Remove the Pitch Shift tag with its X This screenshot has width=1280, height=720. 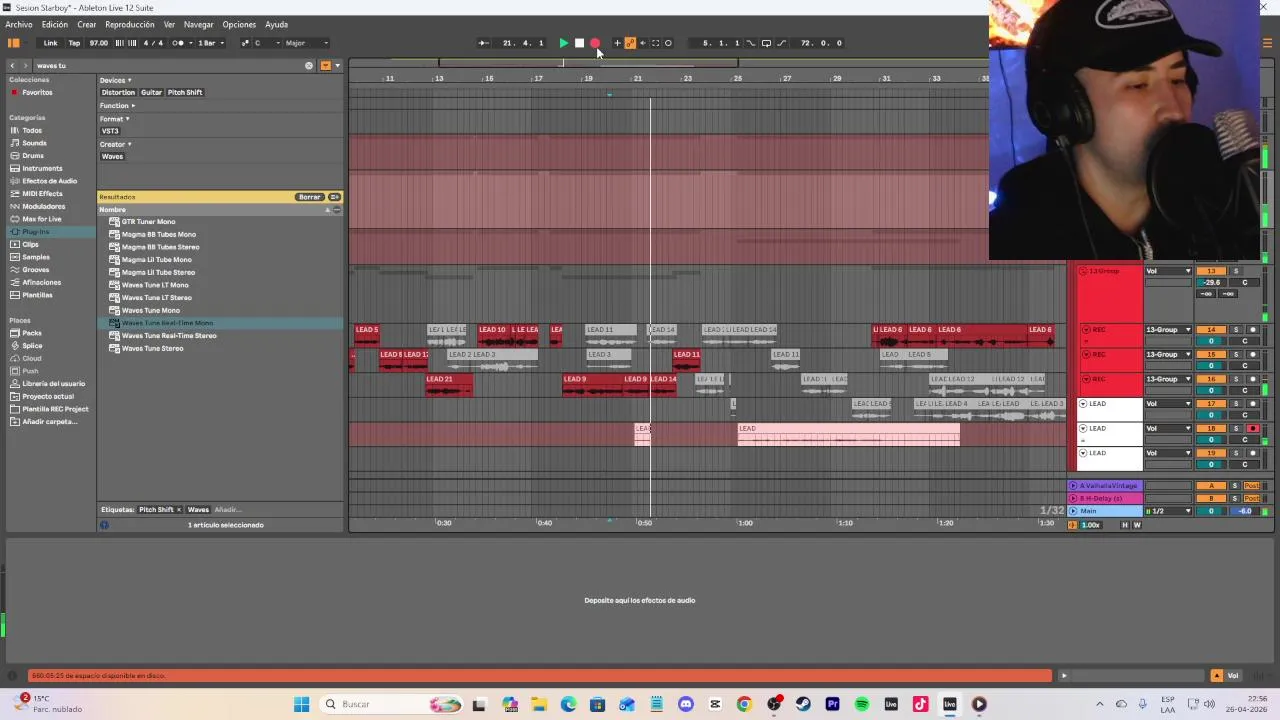[179, 510]
